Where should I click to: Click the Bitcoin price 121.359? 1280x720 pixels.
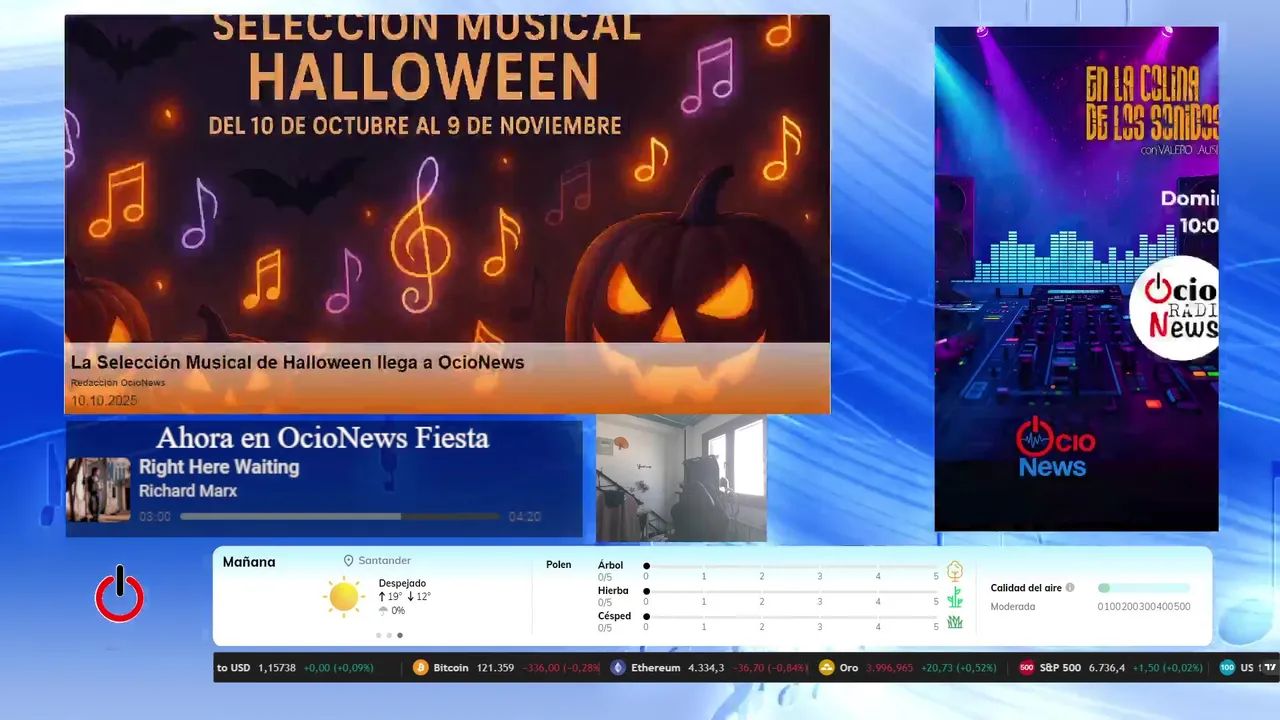click(496, 668)
